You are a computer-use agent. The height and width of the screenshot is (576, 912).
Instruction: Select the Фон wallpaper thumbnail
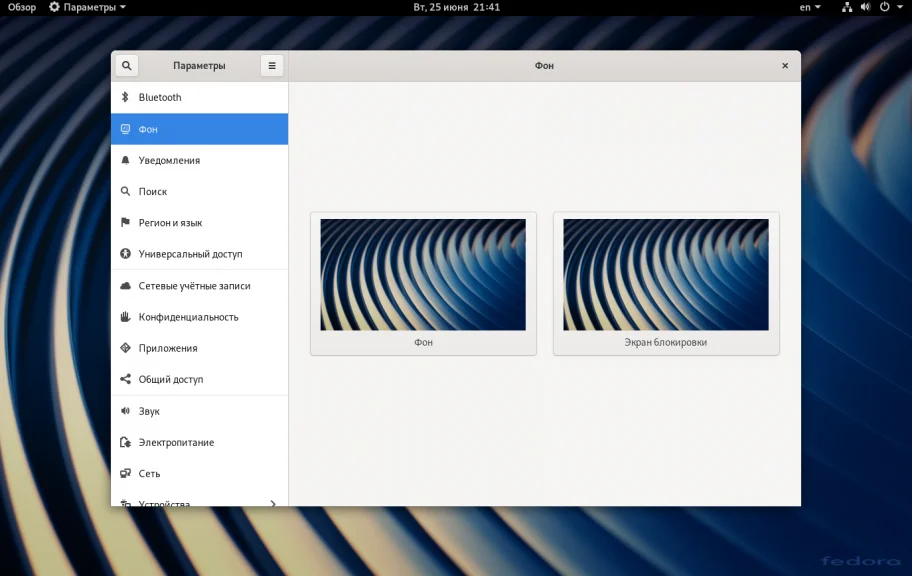tap(423, 276)
